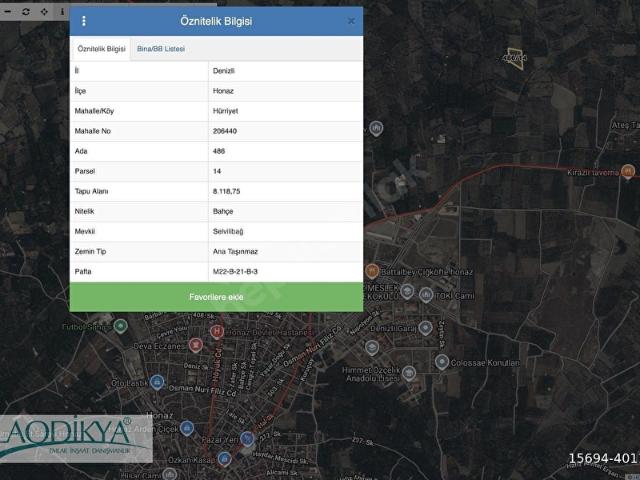Select the Öznitelik Bilgisi tab
This screenshot has height=480, width=640.
[x=101, y=49]
